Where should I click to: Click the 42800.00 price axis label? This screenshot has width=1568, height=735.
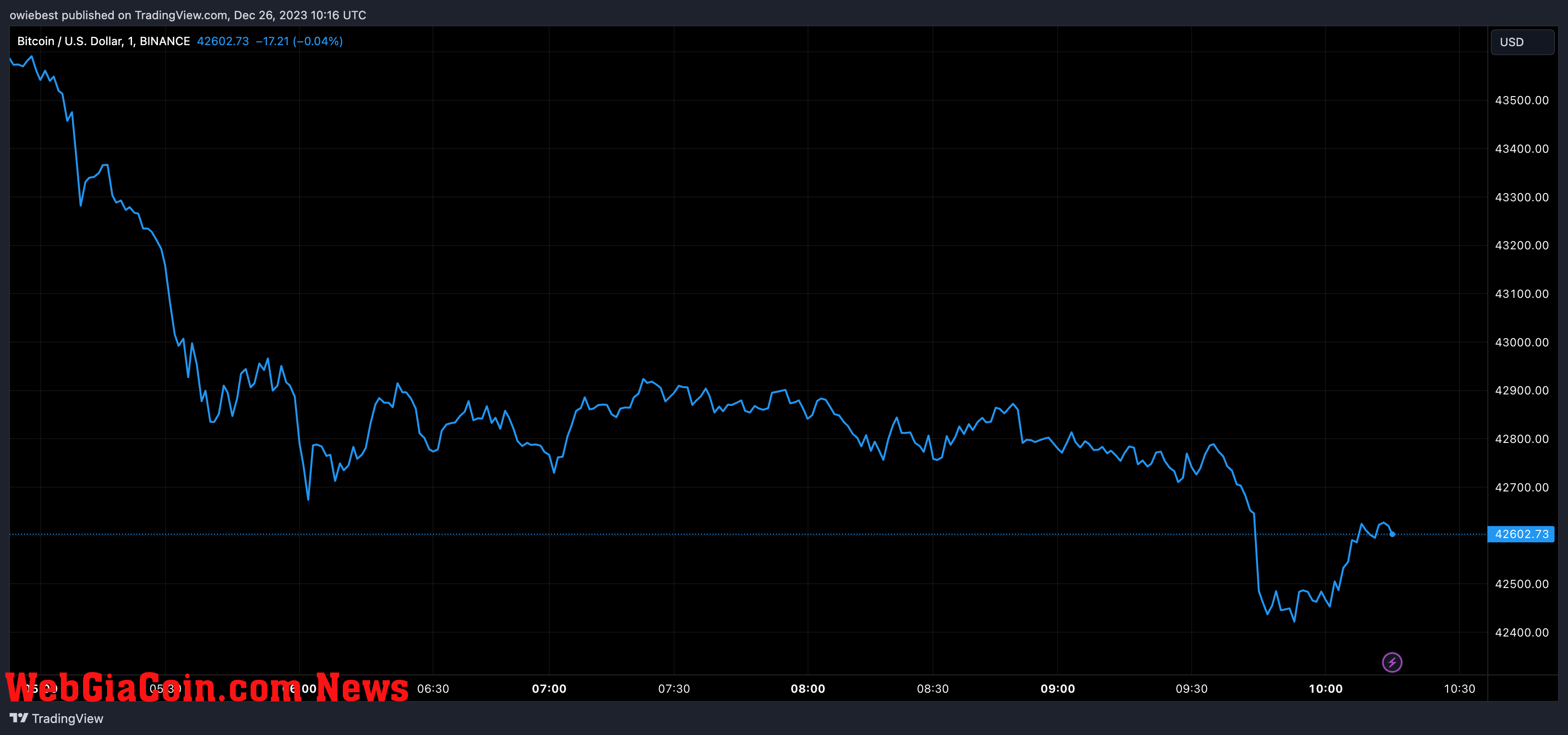pos(1522,439)
